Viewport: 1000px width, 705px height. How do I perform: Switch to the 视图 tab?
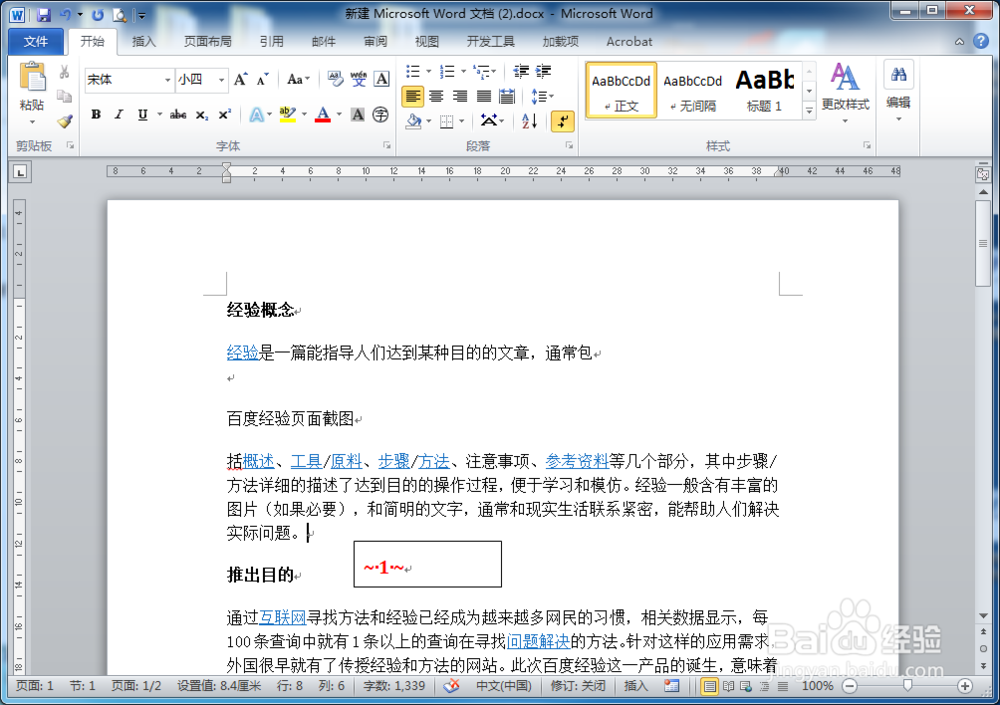point(427,41)
